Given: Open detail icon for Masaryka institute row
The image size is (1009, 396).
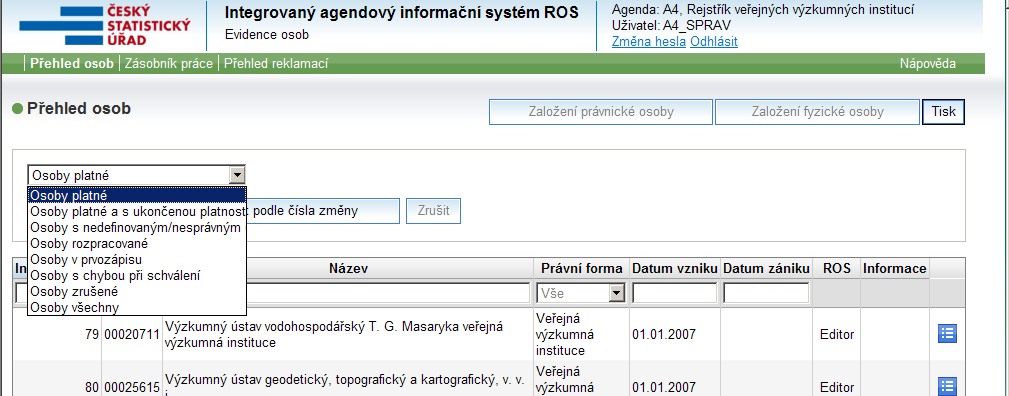Looking at the screenshot, I should coord(947,334).
